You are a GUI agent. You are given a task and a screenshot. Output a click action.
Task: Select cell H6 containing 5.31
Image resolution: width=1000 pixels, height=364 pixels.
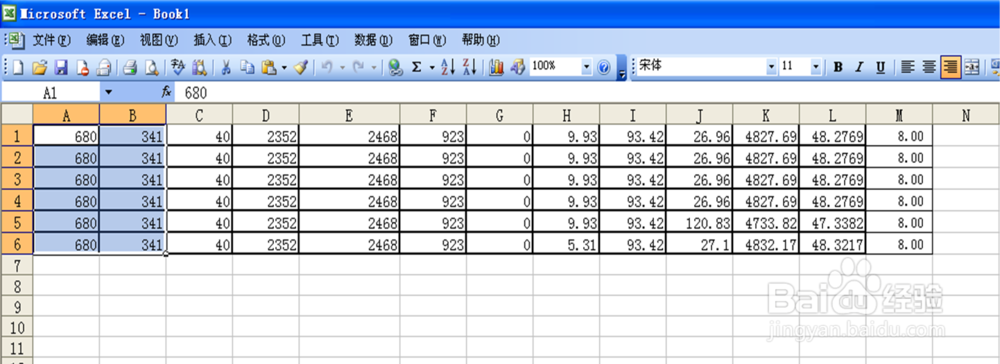tap(566, 244)
